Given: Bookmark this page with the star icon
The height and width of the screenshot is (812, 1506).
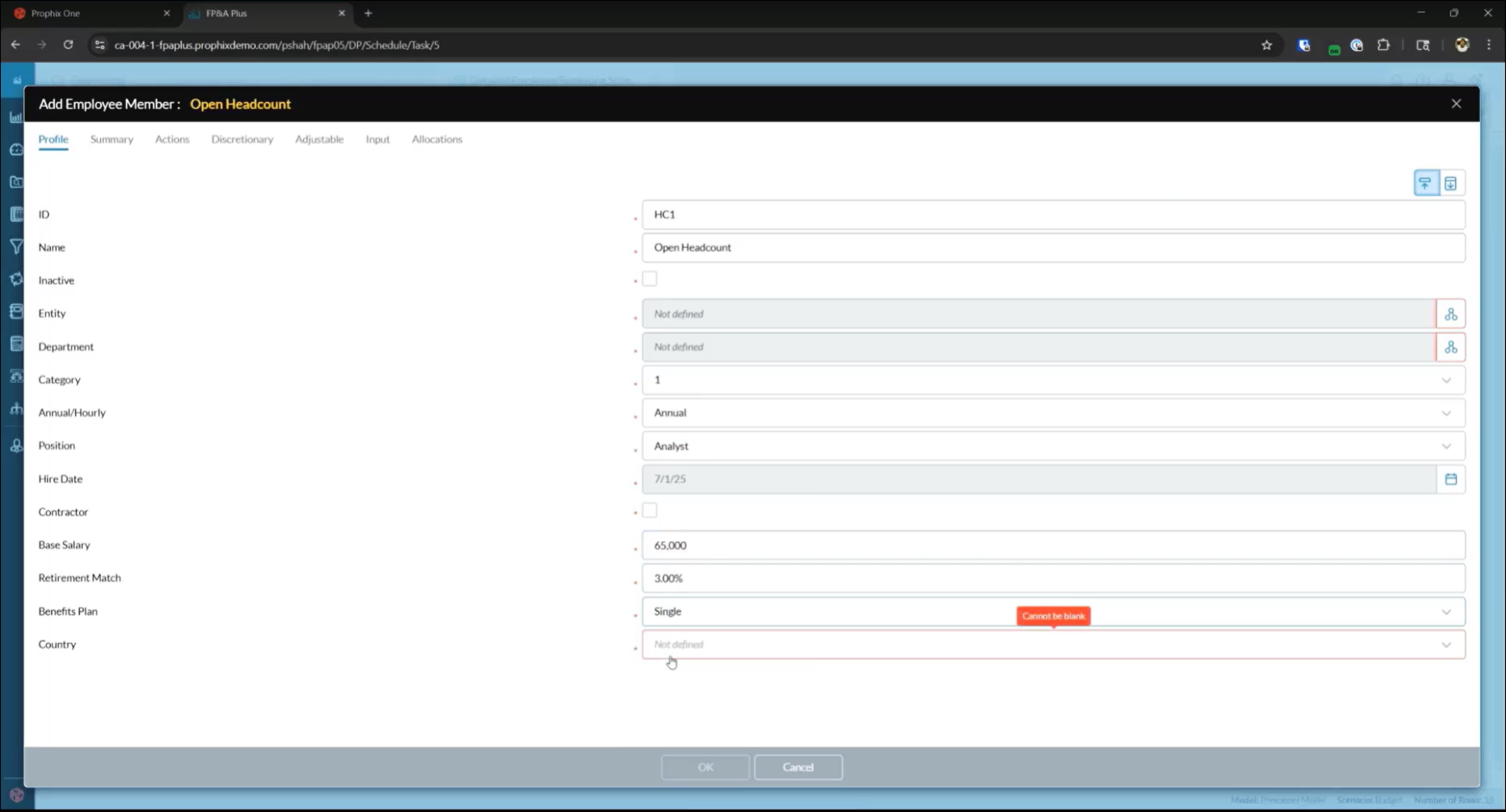Looking at the screenshot, I should (1266, 45).
